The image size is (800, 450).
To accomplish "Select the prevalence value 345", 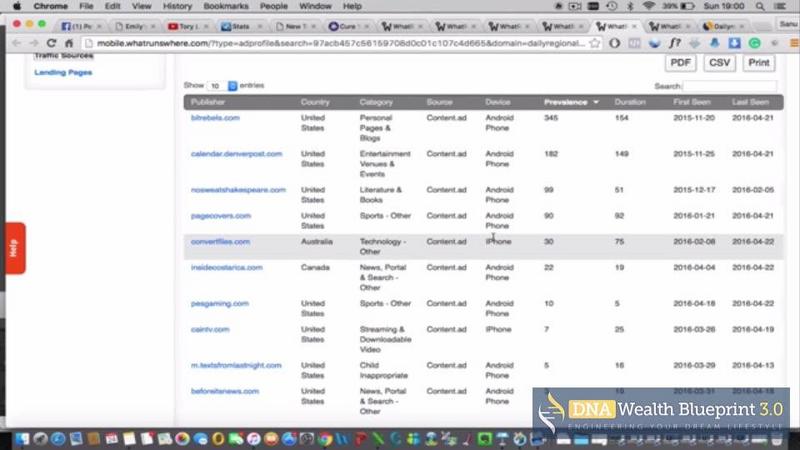I will [551, 118].
